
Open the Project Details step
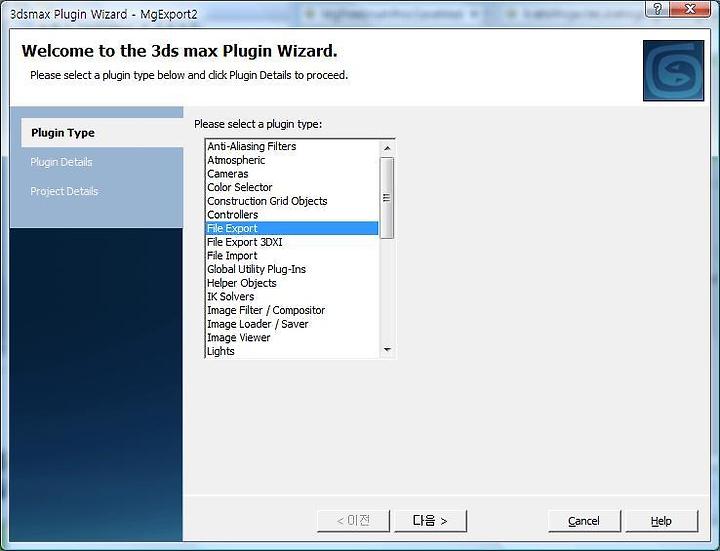point(64,191)
